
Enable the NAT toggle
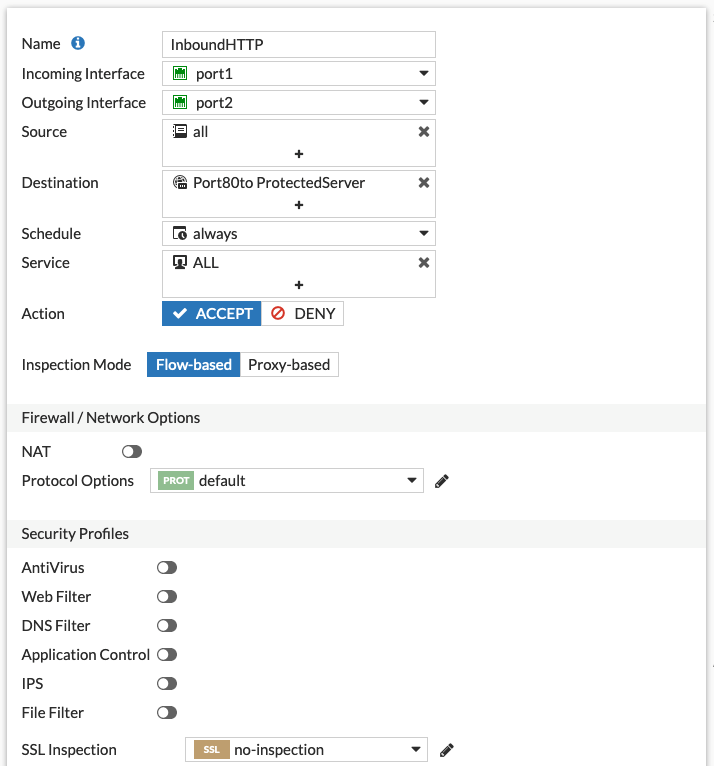[x=131, y=452]
